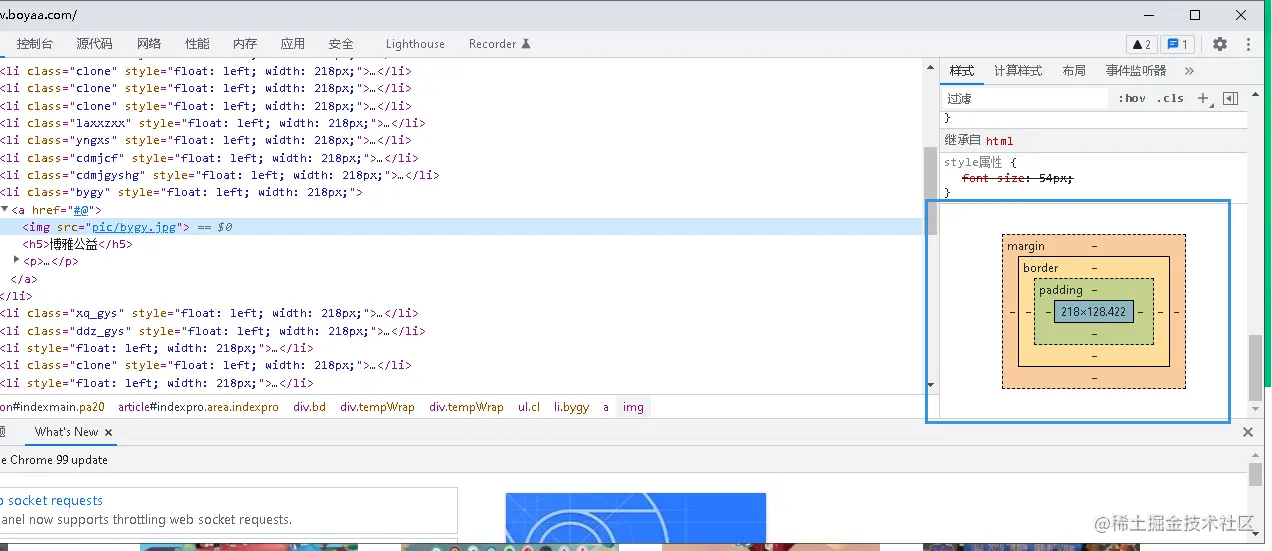Image resolution: width=1272 pixels, height=551 pixels.
Task: Show more style pane tabs chevron
Action: (1189, 71)
